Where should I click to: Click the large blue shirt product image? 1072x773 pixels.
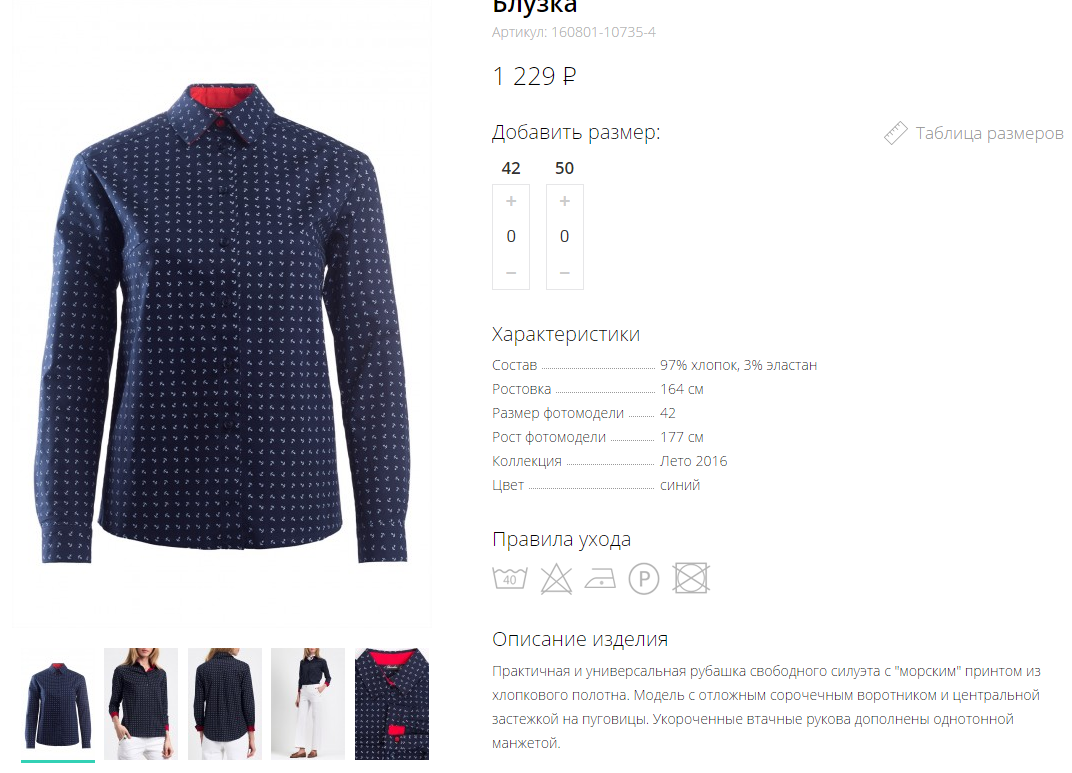[222, 321]
